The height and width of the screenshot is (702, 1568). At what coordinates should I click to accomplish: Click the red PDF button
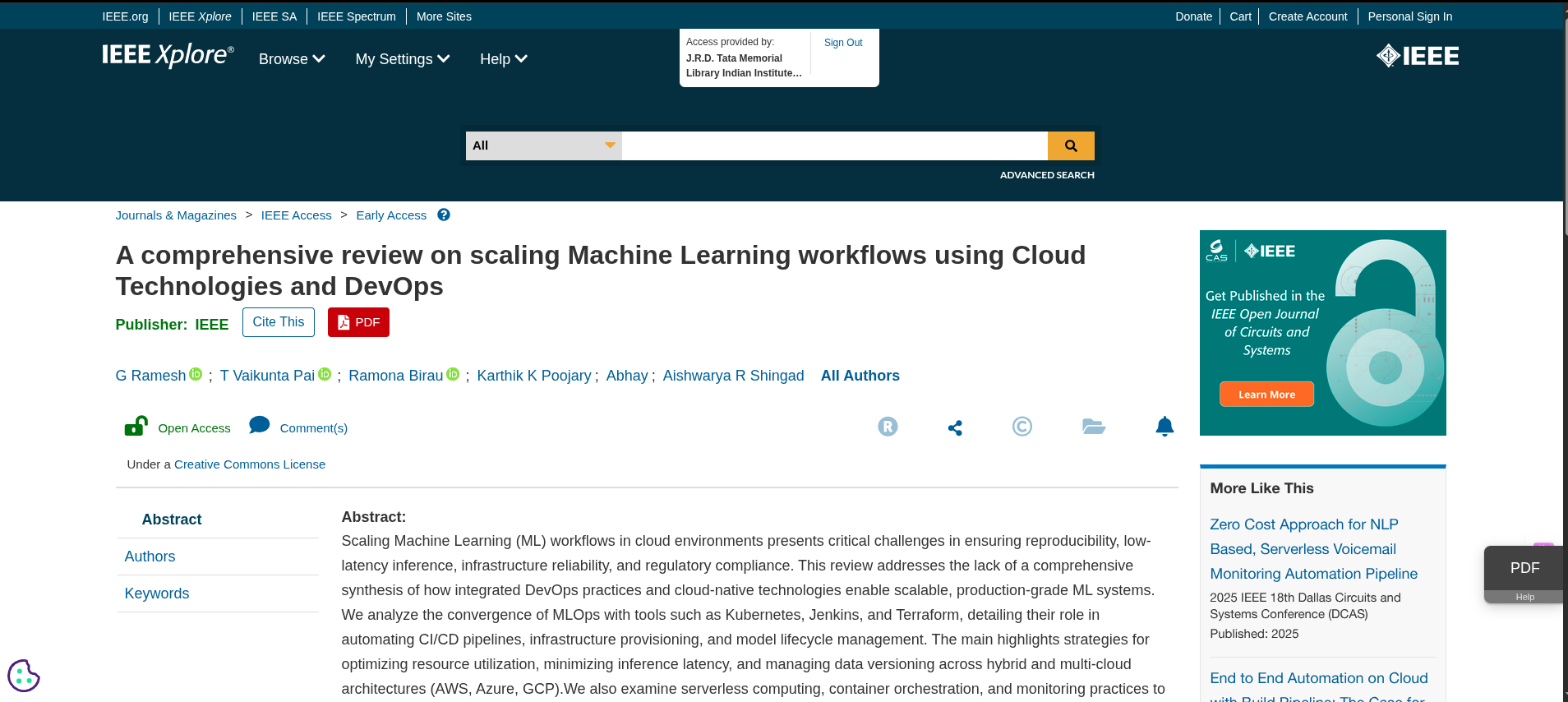tap(358, 322)
